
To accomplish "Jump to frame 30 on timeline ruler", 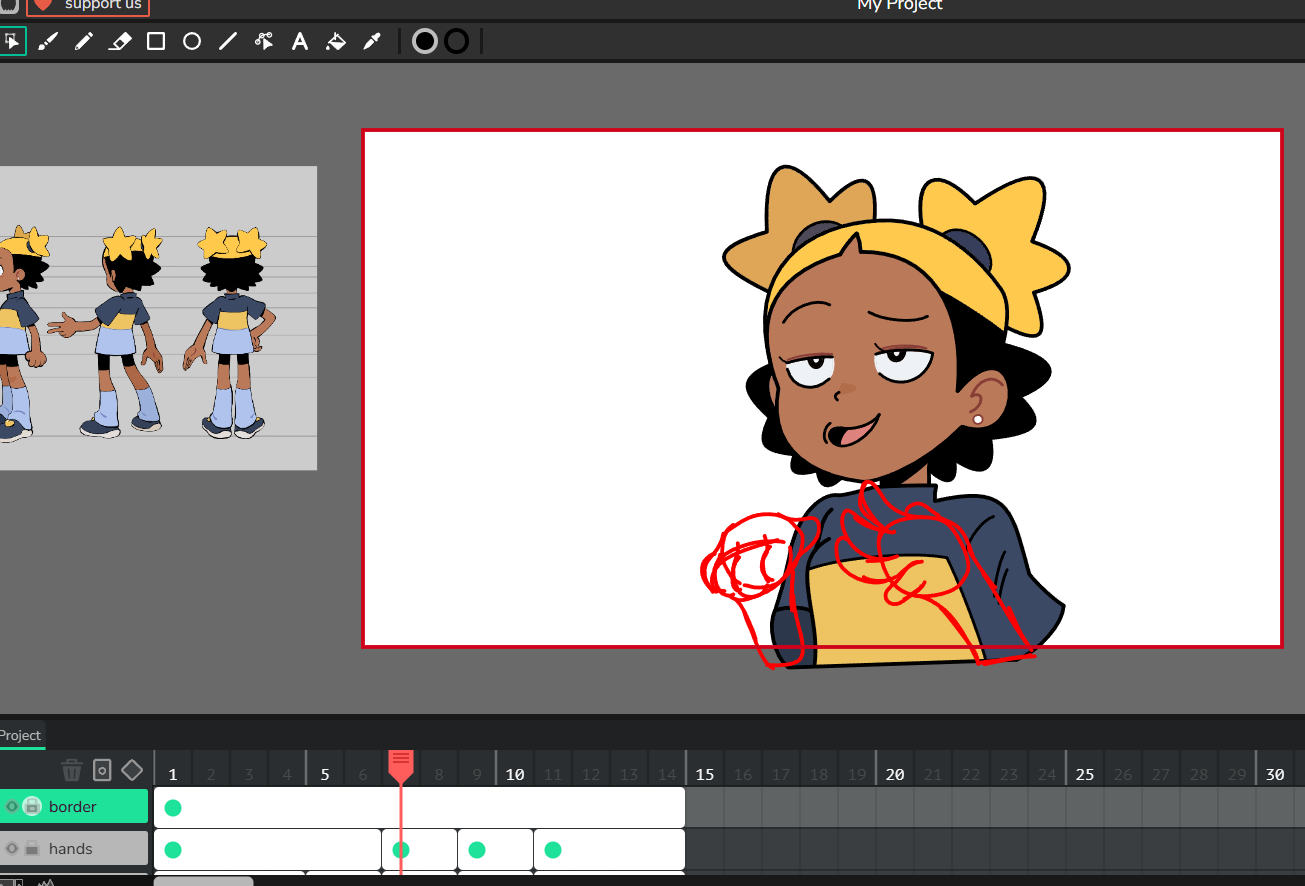I will 1275,774.
